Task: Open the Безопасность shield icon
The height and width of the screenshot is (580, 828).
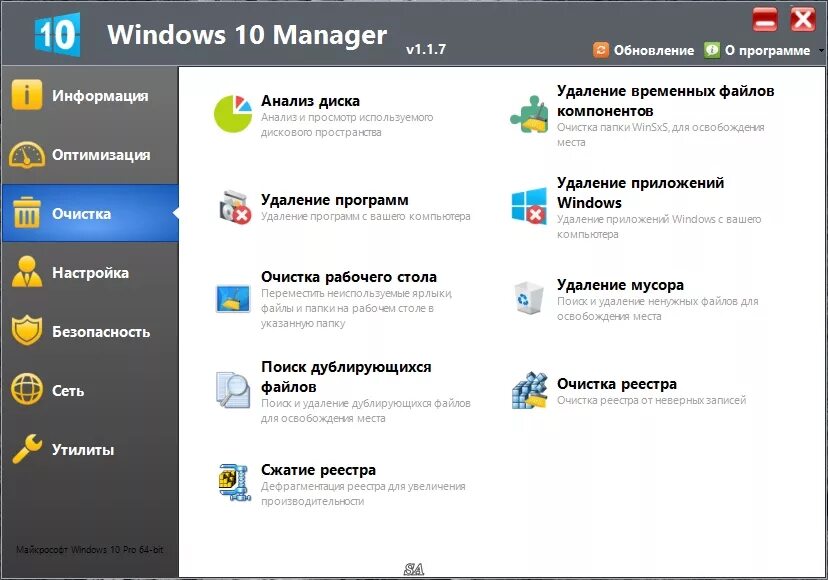Action: (x=26, y=331)
